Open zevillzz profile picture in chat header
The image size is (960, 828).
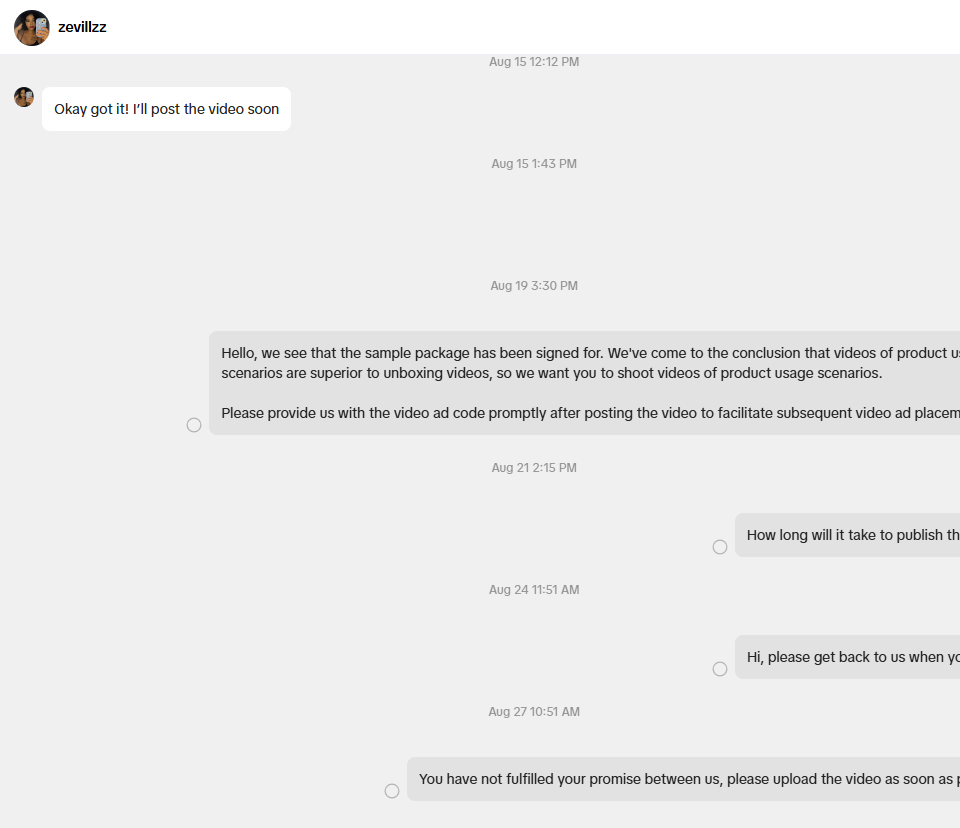[x=32, y=28]
